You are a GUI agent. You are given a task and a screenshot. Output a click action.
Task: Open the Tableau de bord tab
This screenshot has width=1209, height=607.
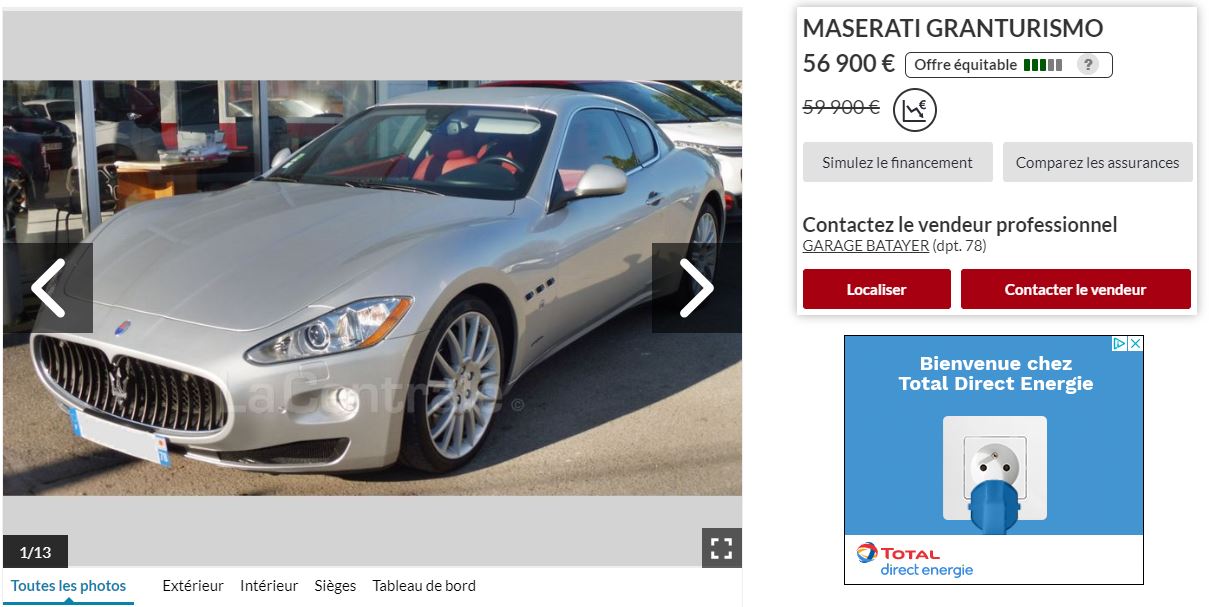click(424, 586)
